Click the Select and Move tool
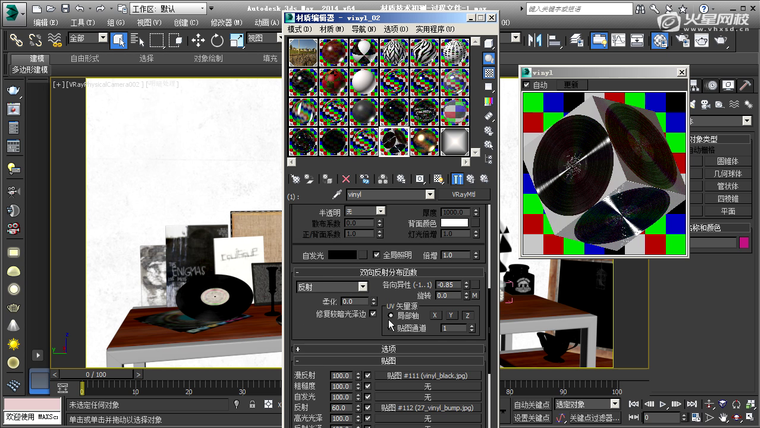The width and height of the screenshot is (760, 428). pyautogui.click(x=197, y=40)
